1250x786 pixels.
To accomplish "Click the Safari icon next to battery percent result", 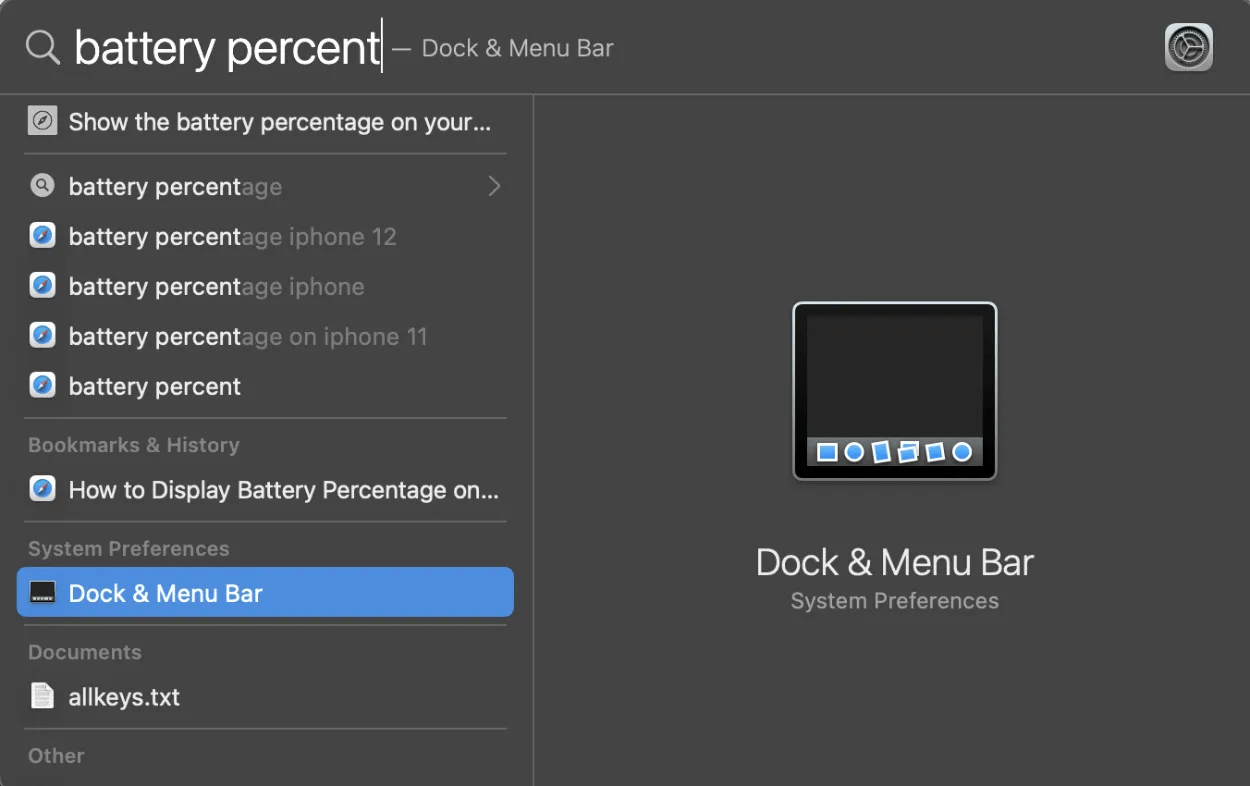I will point(42,385).
